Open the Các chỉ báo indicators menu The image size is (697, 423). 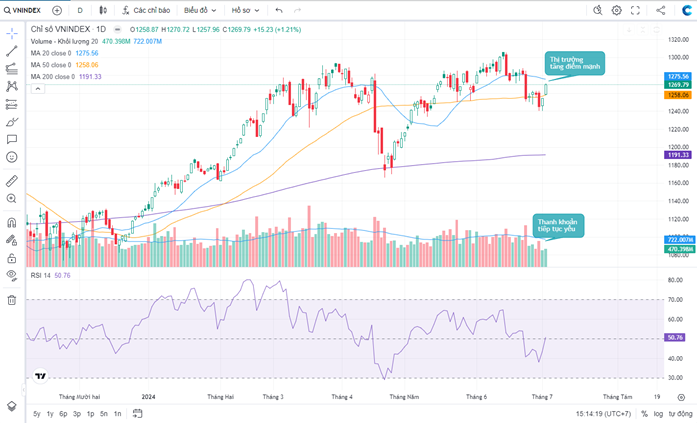(146, 10)
